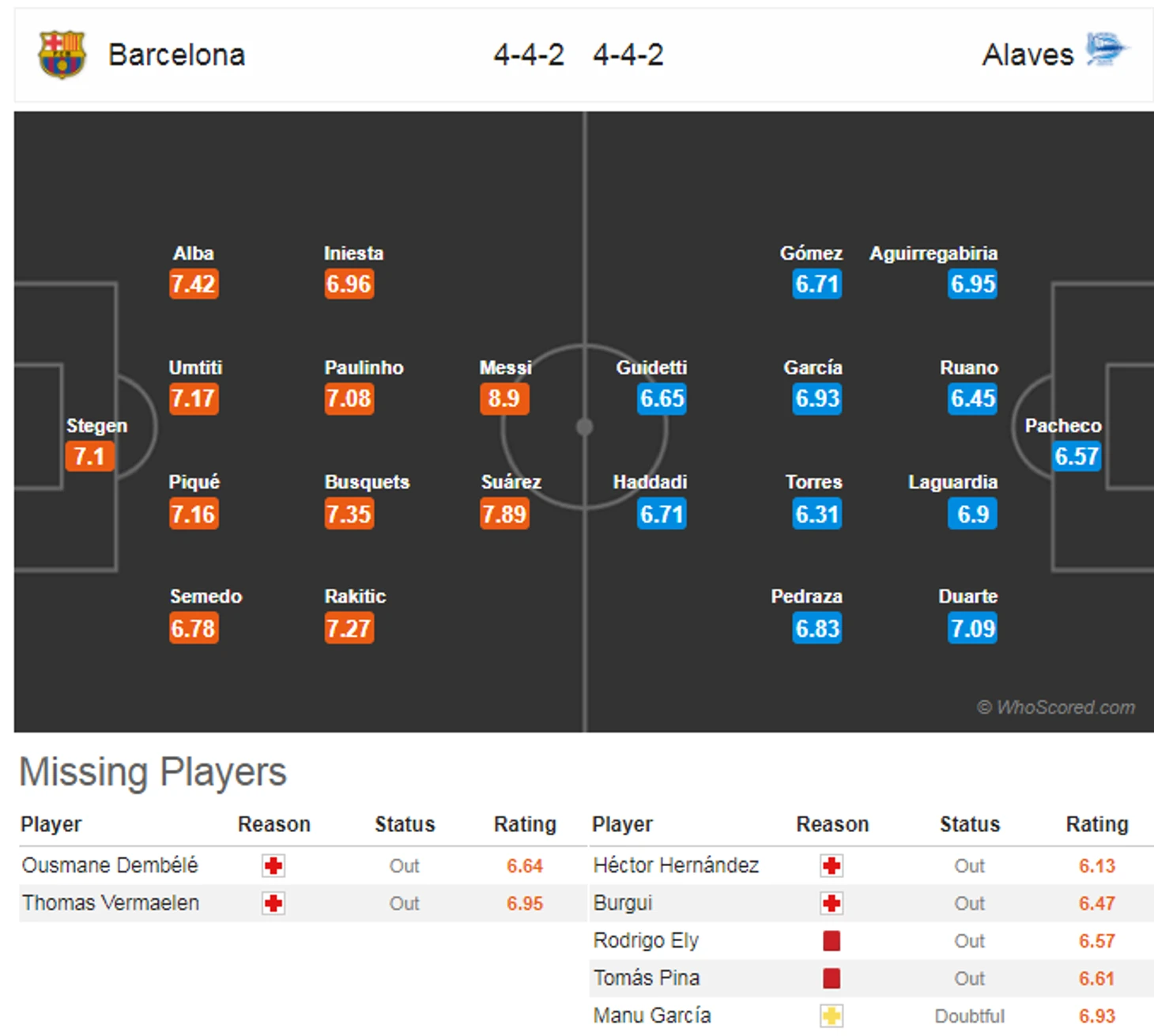Screen dimensions: 1154x1036
Task: Click Thomas Vermaelen's injury cross icon
Action: (273, 903)
